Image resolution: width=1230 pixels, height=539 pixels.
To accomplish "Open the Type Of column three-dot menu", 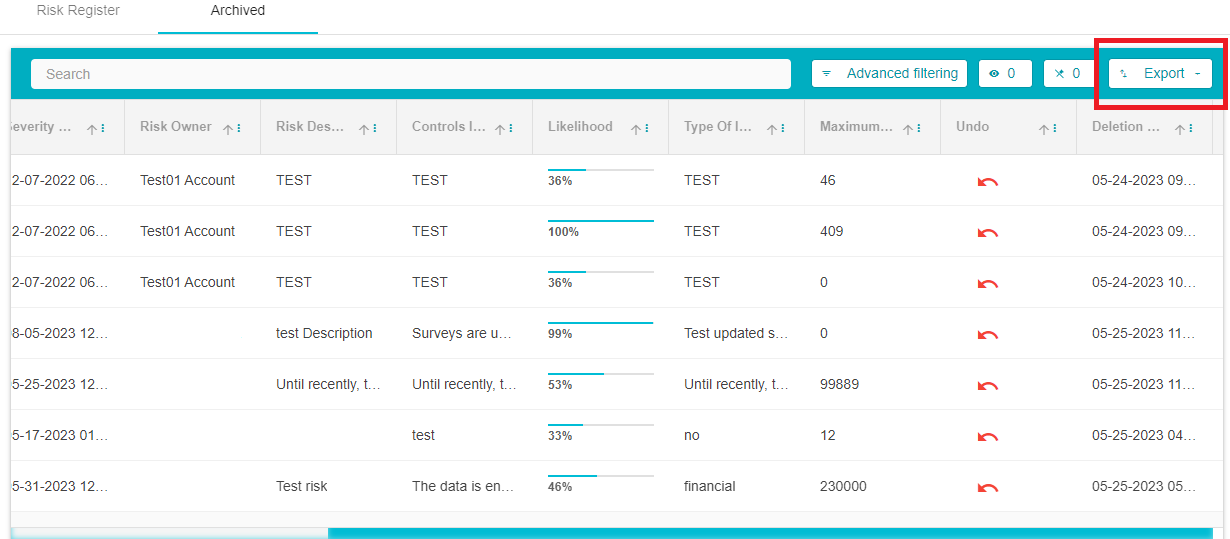I will click(x=784, y=129).
